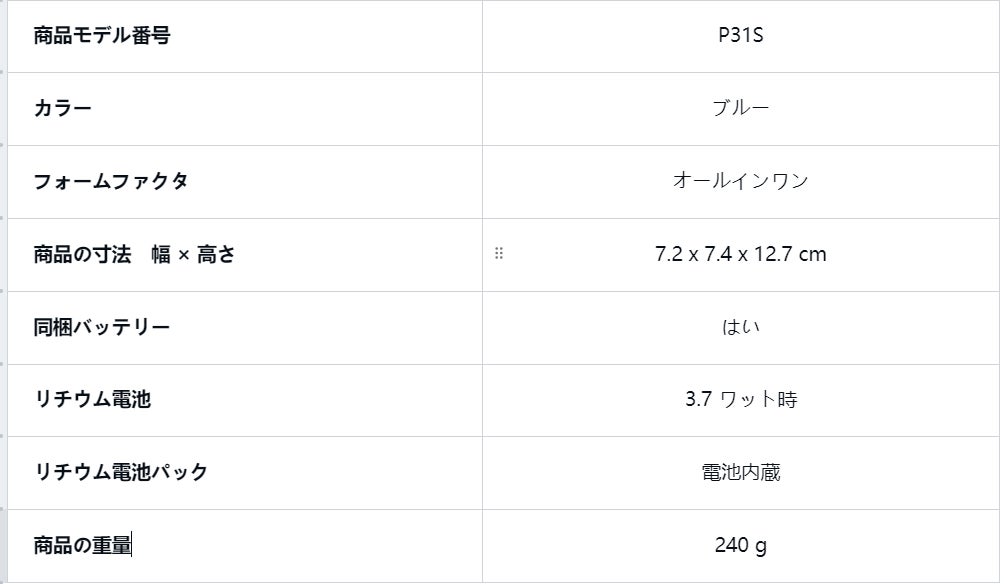The width and height of the screenshot is (1004, 584).
Task: Click the 同梱バッテリー label cell
Action: coord(102,327)
